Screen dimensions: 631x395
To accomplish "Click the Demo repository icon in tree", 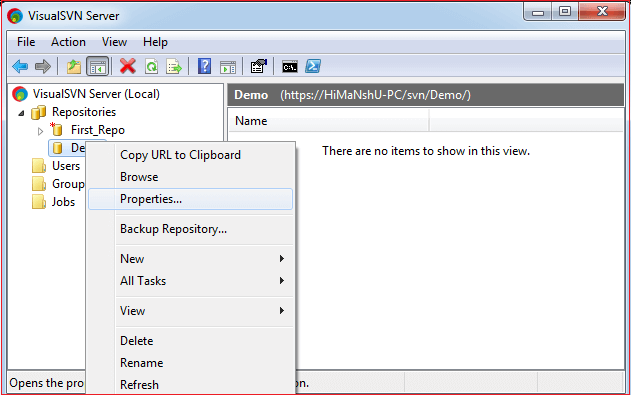I will [x=58, y=148].
